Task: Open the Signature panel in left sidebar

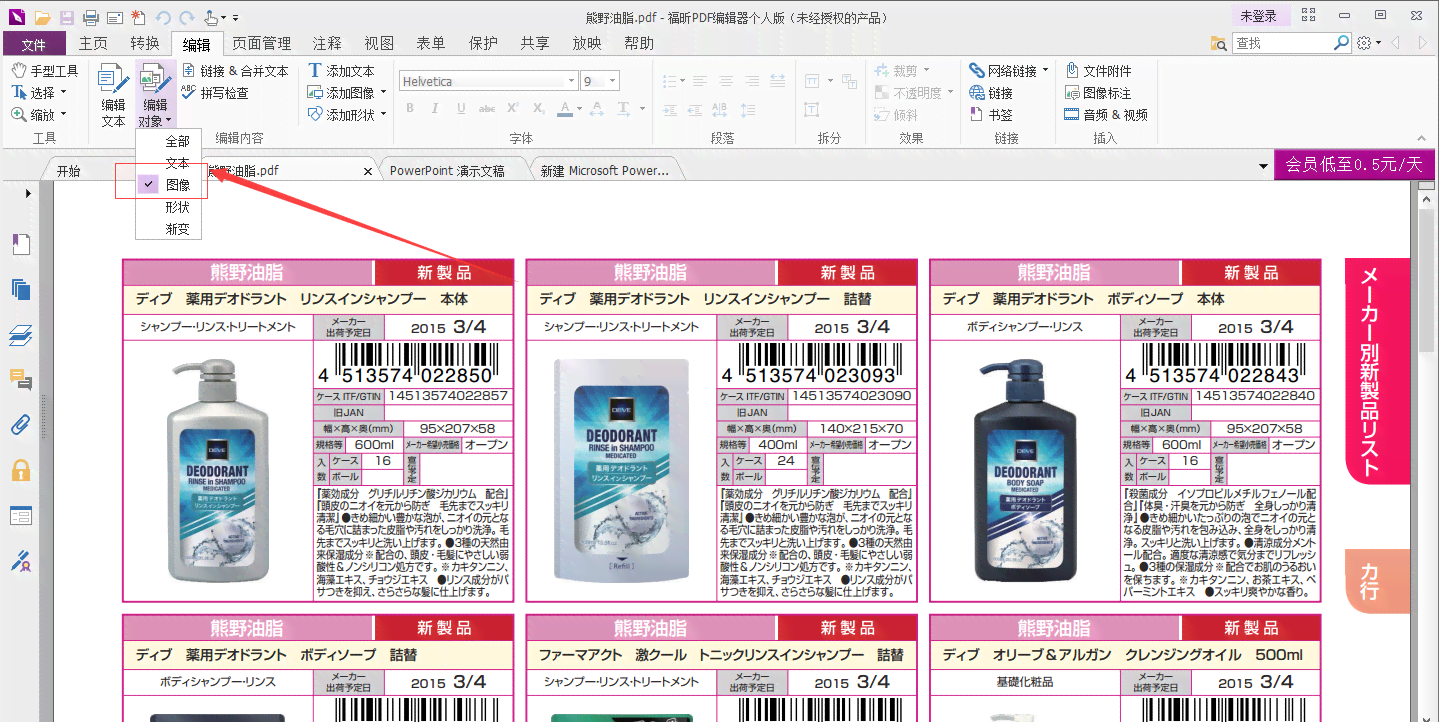Action: click(x=21, y=560)
